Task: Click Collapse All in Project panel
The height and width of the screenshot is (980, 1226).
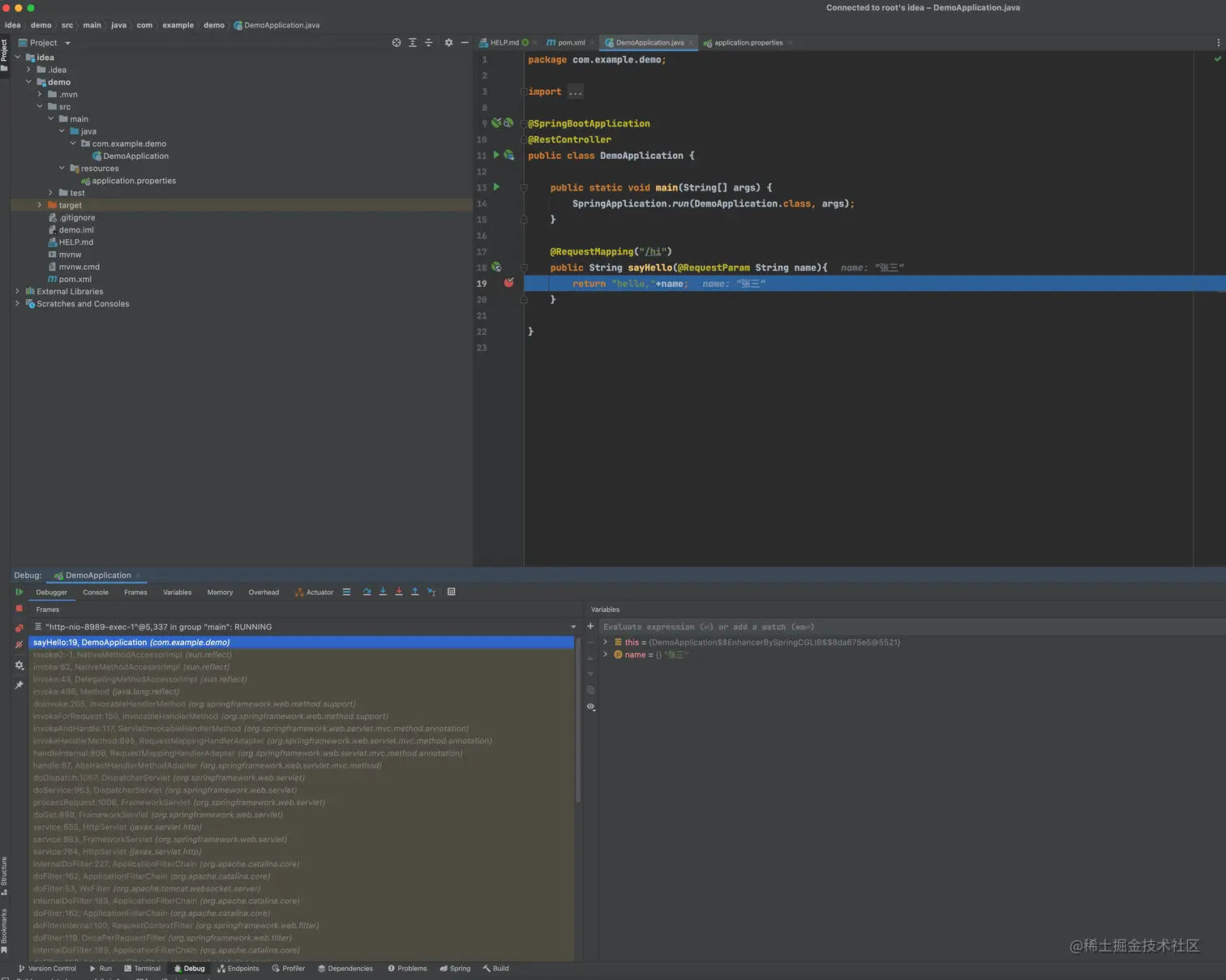Action: click(429, 43)
